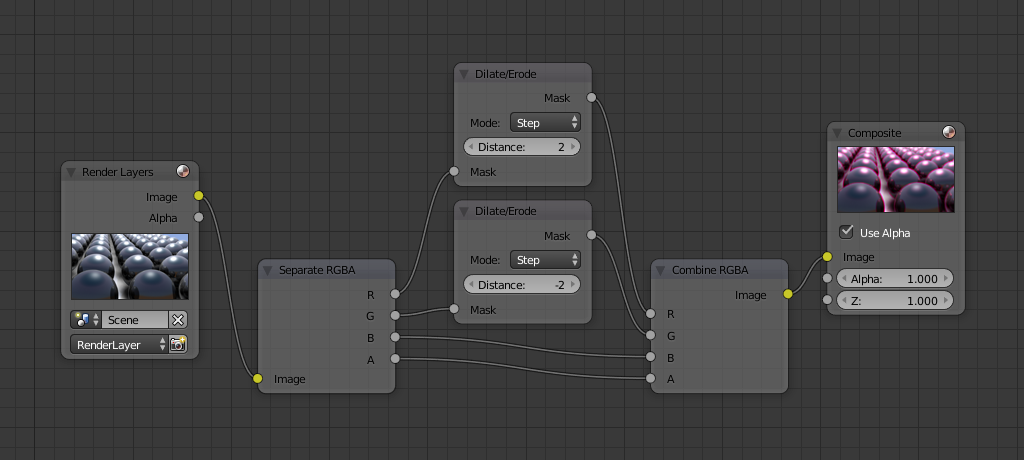Collapse the Composite node

pos(838,133)
